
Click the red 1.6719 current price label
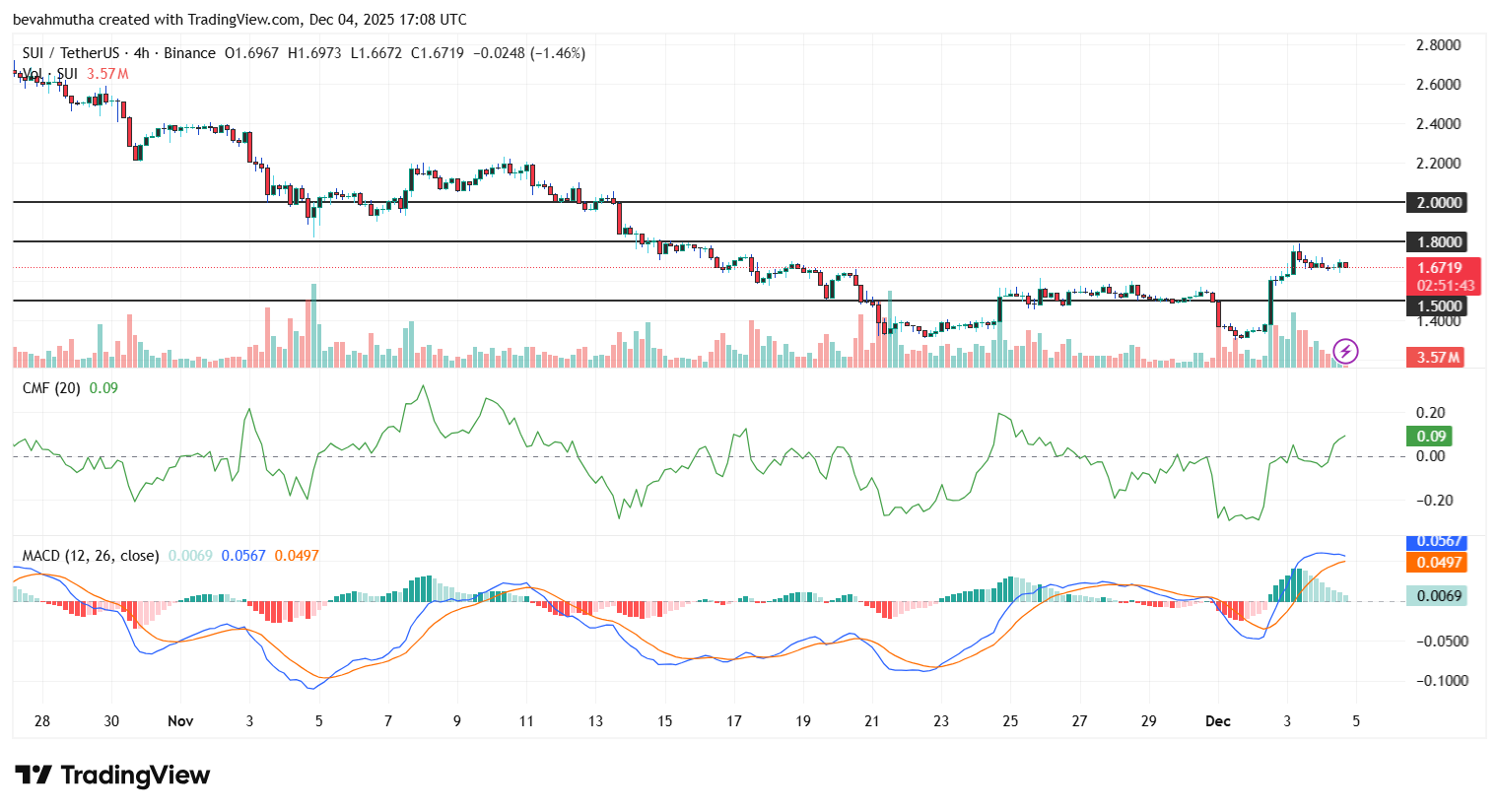[1439, 268]
